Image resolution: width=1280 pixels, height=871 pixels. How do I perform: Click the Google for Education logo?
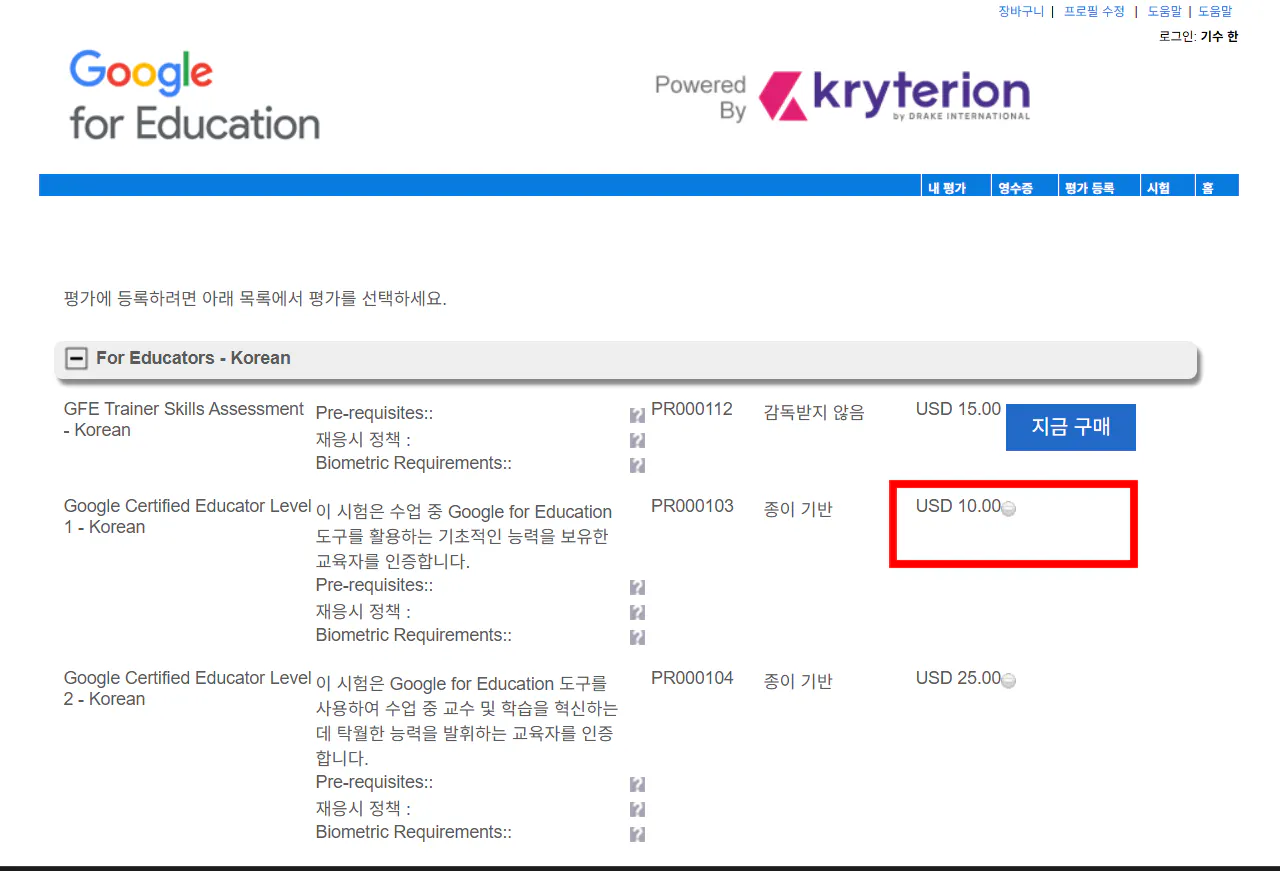(195, 95)
